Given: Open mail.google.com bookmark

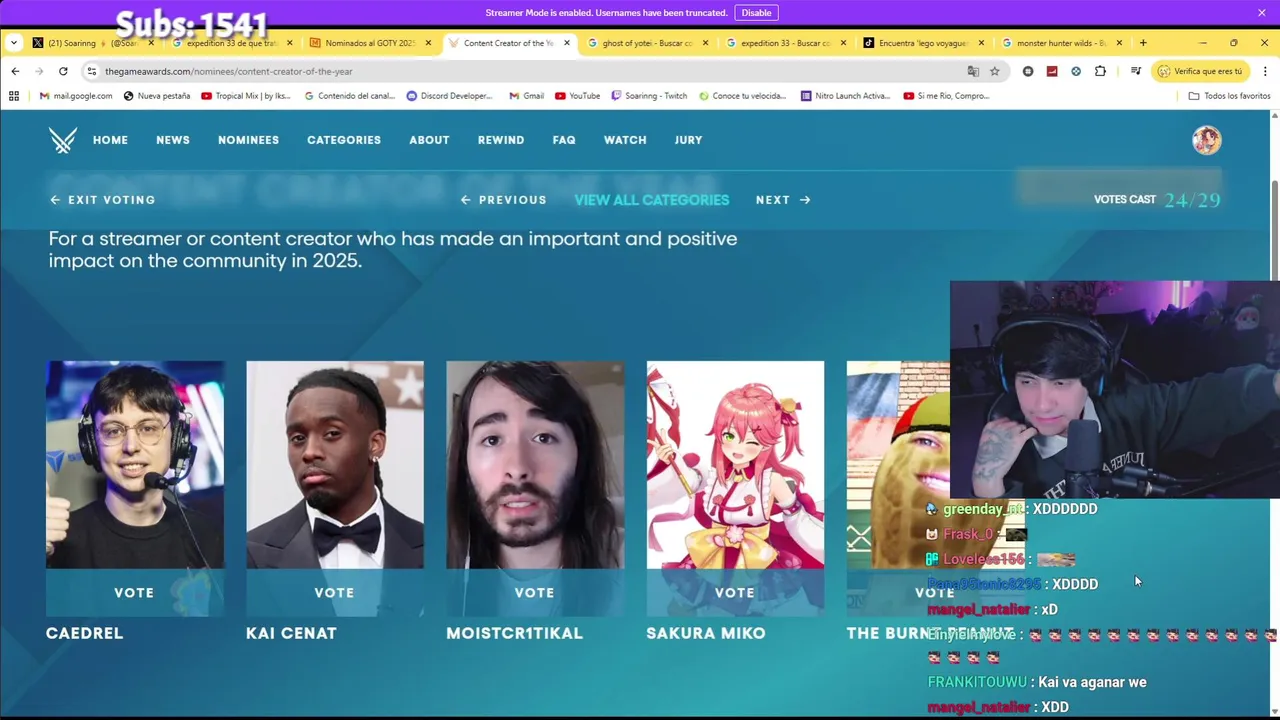Looking at the screenshot, I should [76, 96].
